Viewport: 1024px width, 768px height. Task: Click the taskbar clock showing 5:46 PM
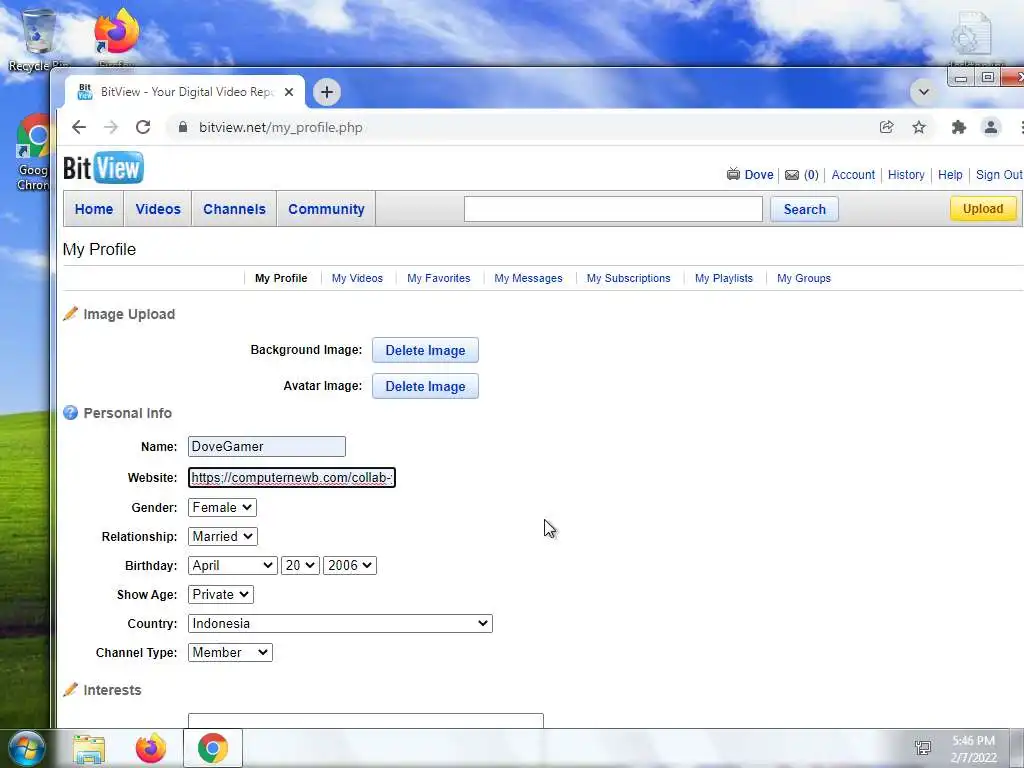(973, 749)
